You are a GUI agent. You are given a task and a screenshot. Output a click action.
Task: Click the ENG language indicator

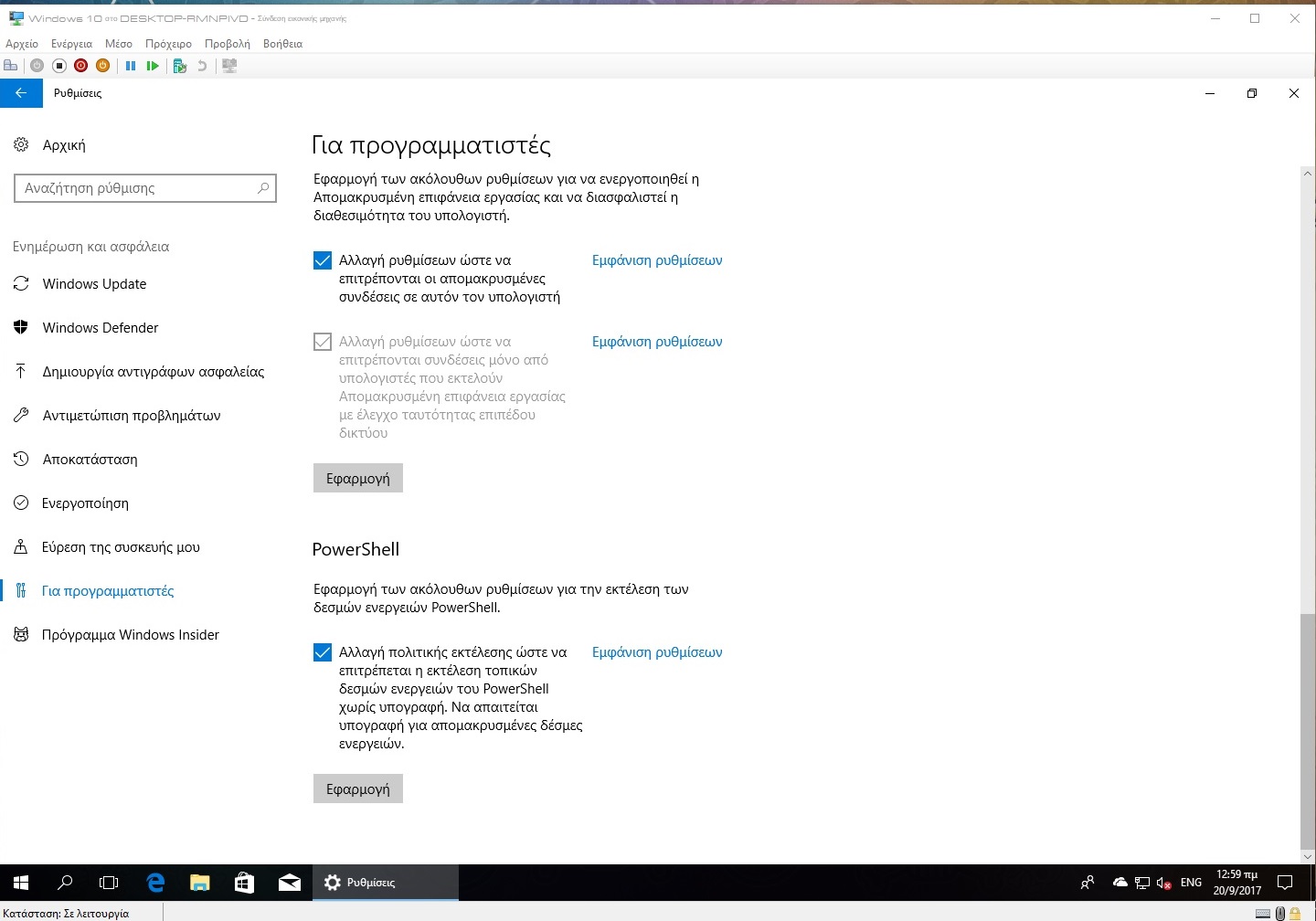(1191, 883)
